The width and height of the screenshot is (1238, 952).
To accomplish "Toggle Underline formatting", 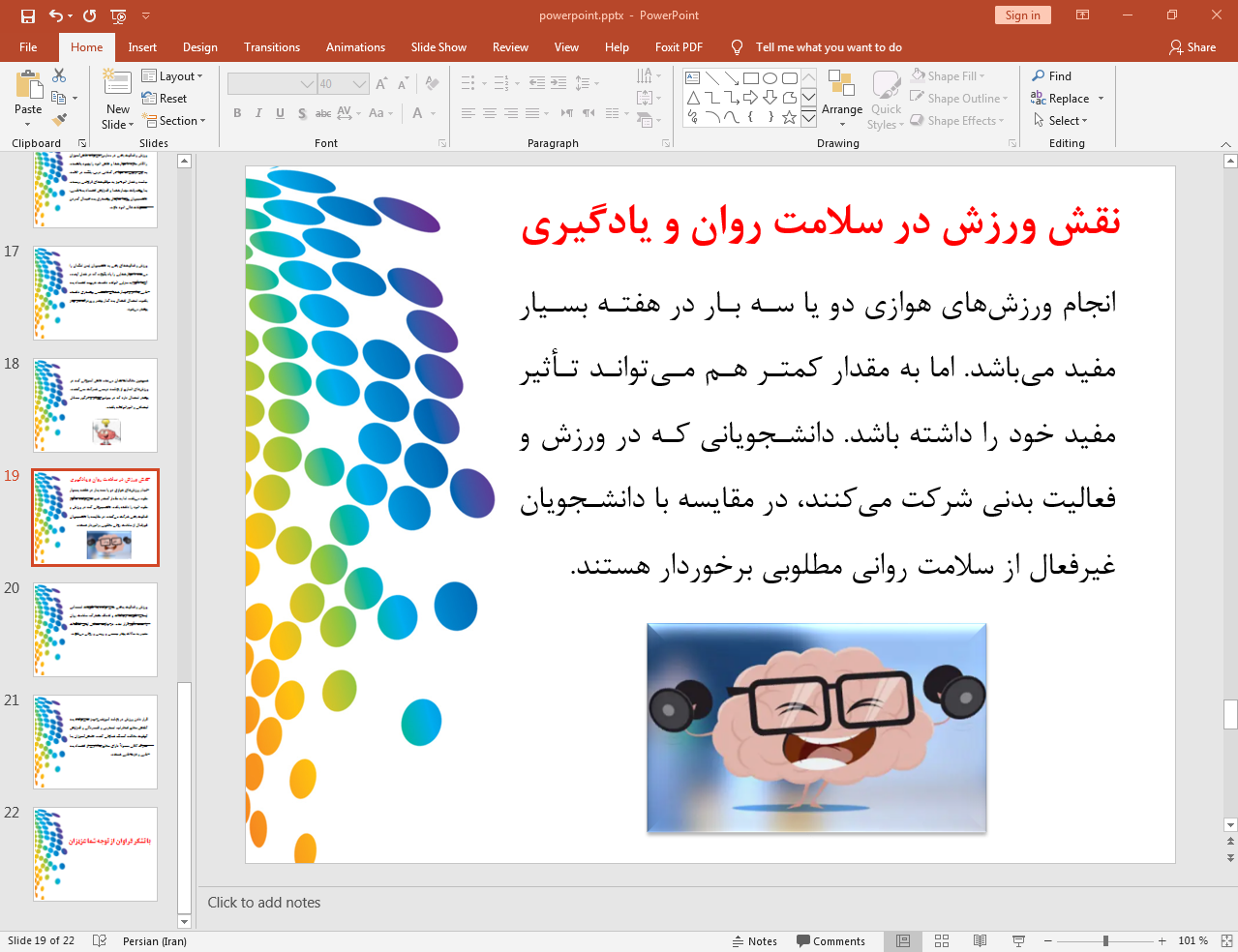I will pos(280,113).
